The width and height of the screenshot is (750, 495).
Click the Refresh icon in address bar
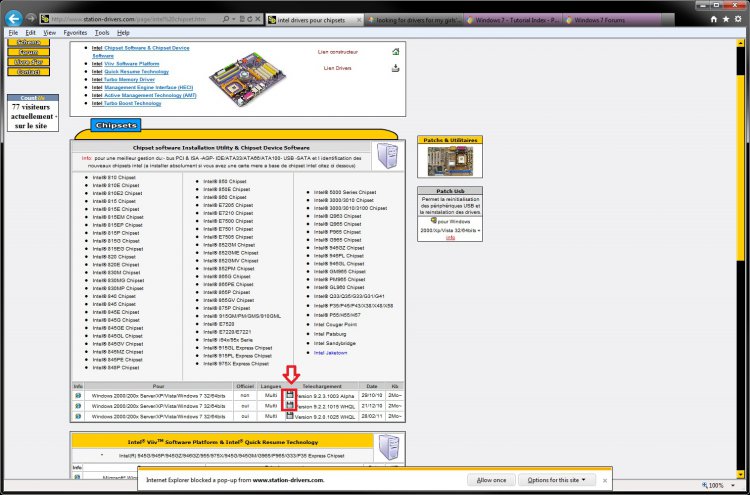pyautogui.click(x=250, y=19)
